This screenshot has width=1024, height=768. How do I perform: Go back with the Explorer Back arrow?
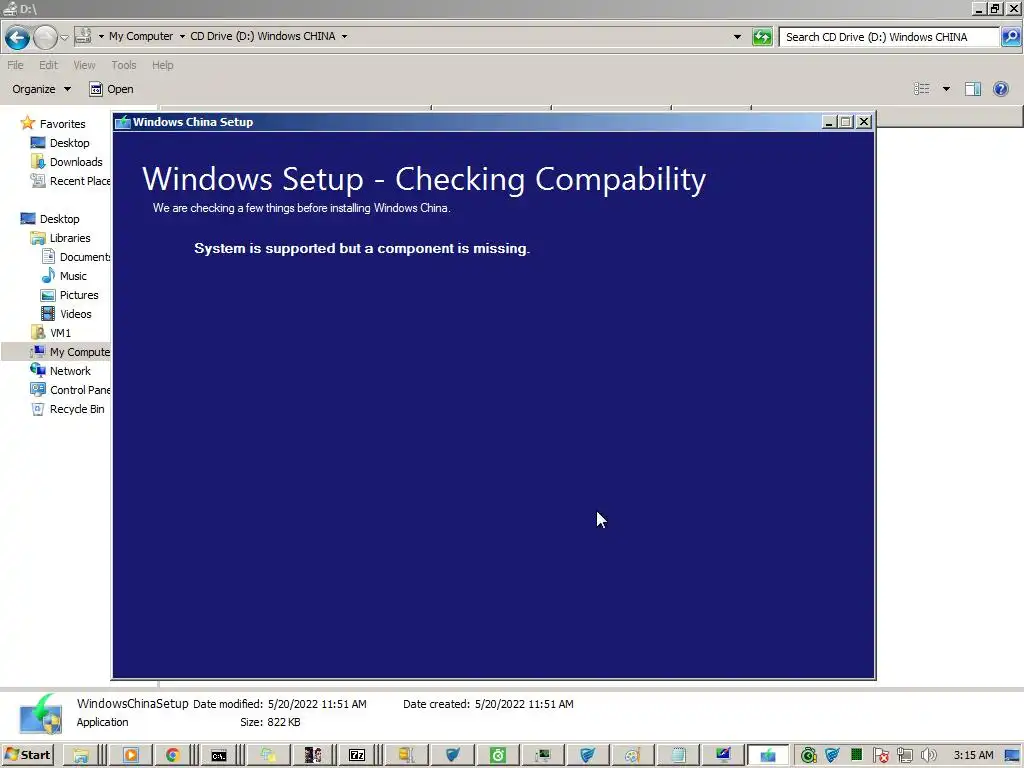click(x=18, y=37)
